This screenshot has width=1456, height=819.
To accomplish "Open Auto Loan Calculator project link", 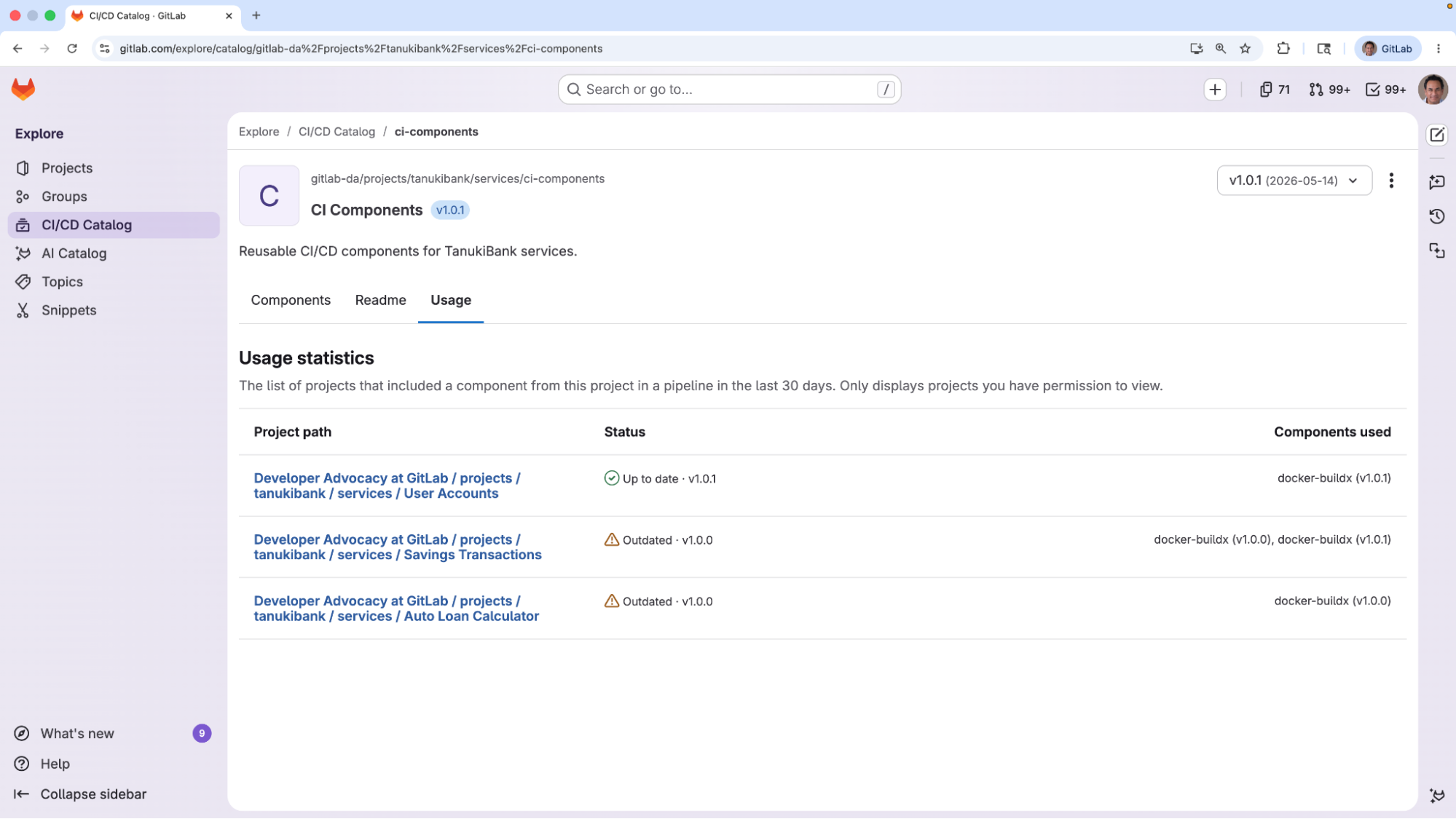I will click(x=396, y=609).
